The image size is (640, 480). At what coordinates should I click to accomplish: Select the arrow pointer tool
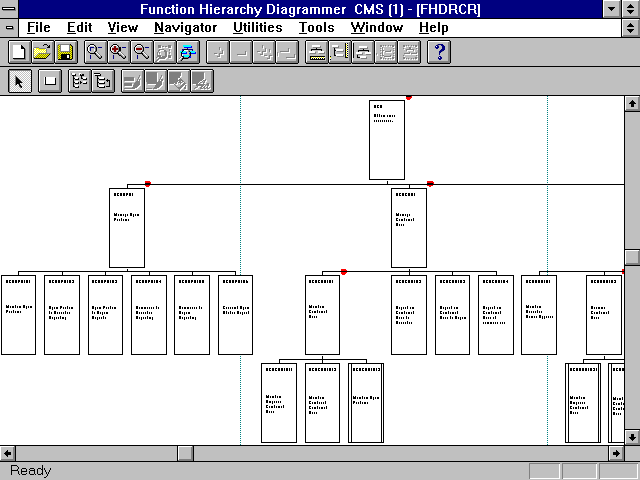tap(19, 82)
